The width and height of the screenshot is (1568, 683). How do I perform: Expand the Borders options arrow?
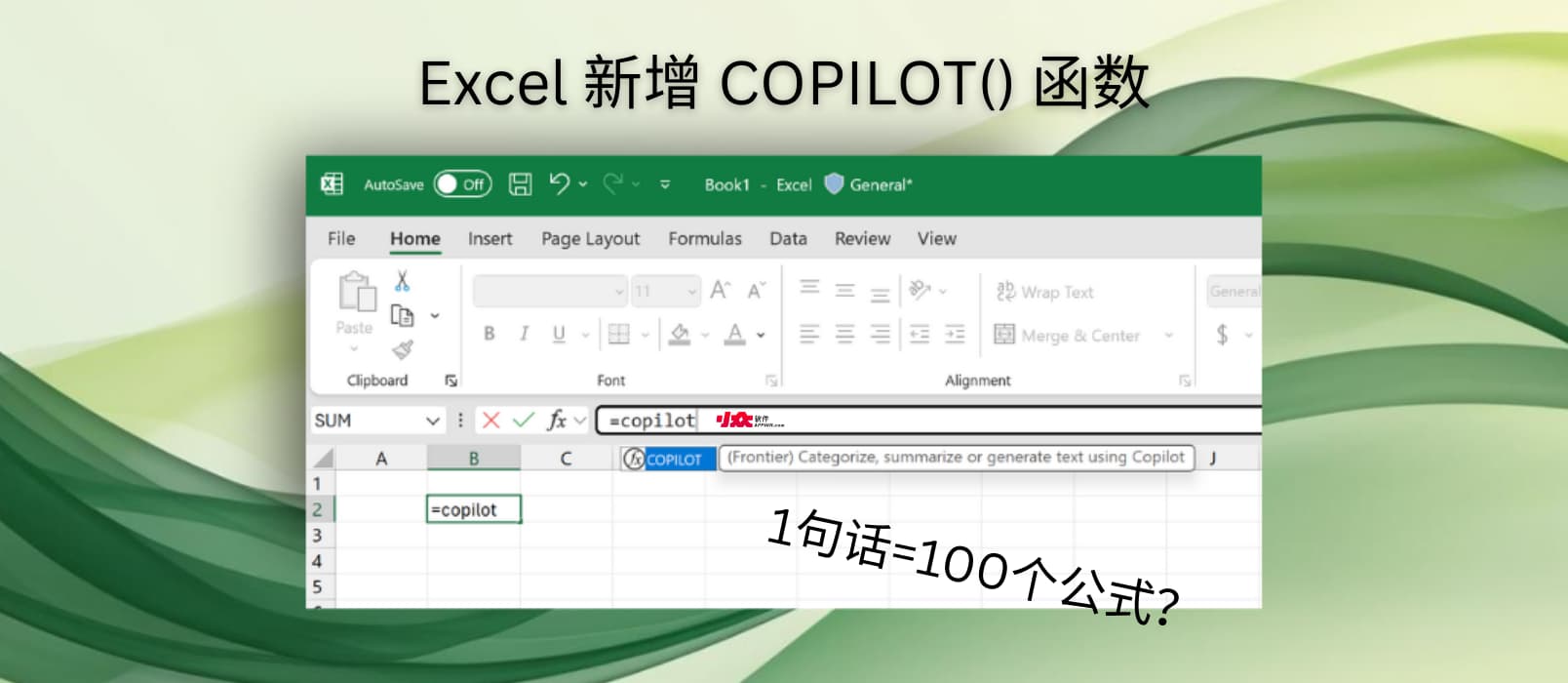(645, 335)
